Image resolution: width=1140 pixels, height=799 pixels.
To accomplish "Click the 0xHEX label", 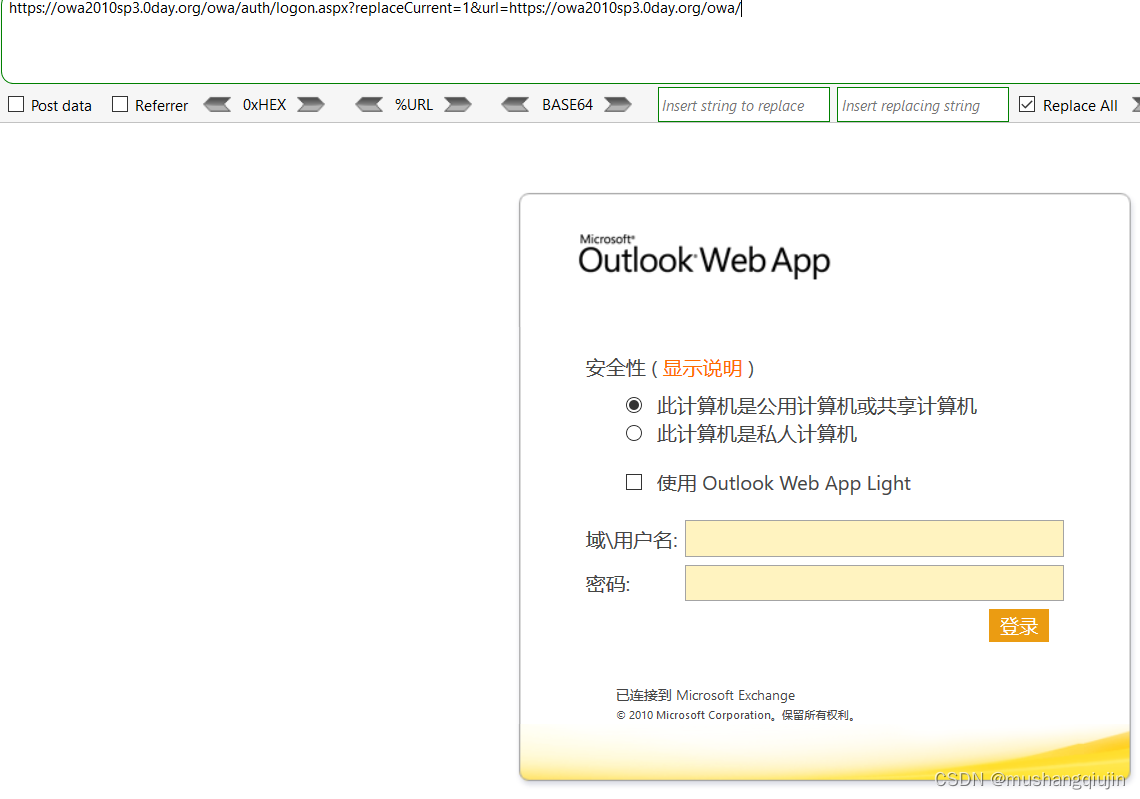I will [265, 105].
